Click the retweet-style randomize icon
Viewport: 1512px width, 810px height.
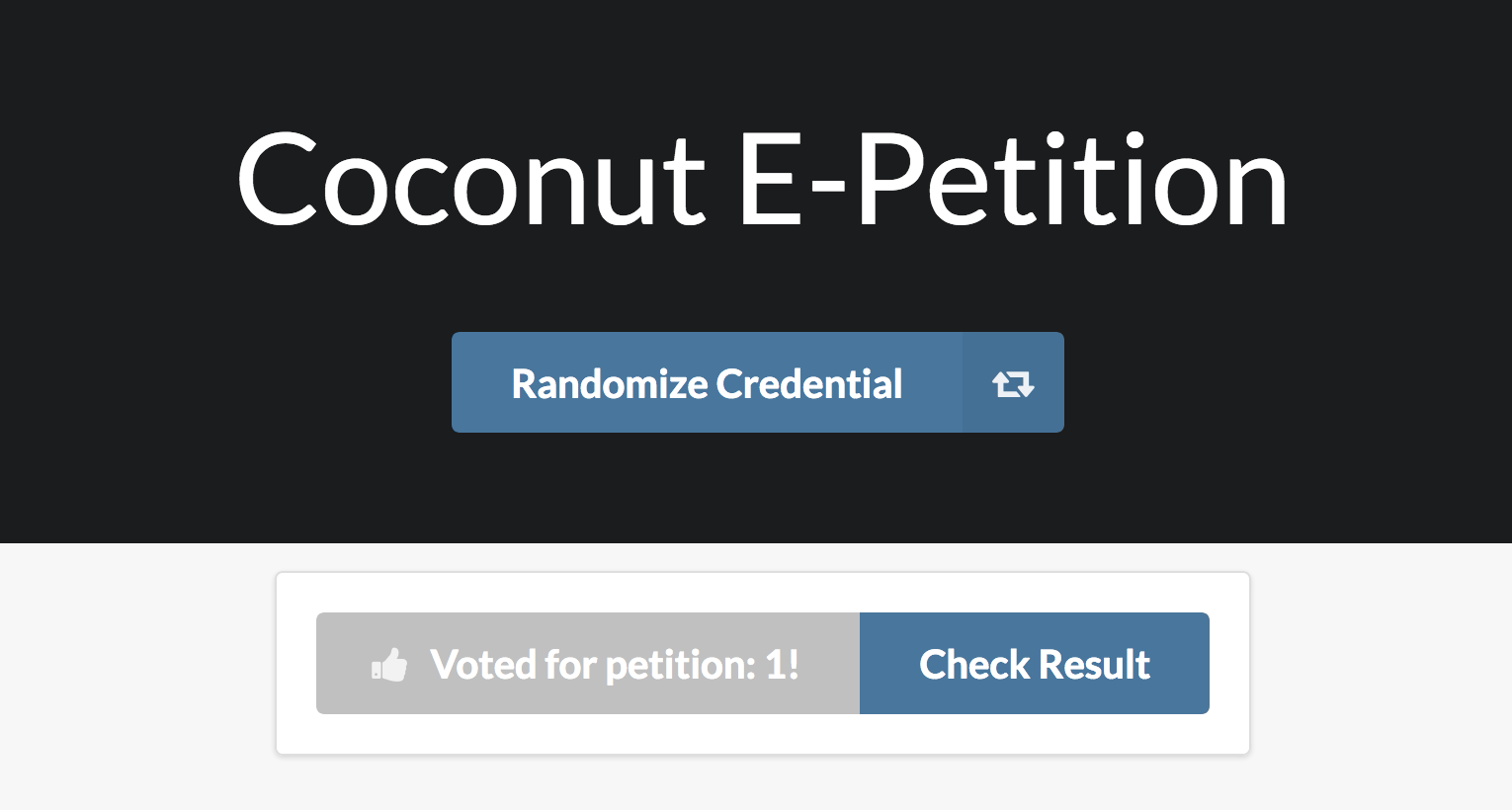1013,383
